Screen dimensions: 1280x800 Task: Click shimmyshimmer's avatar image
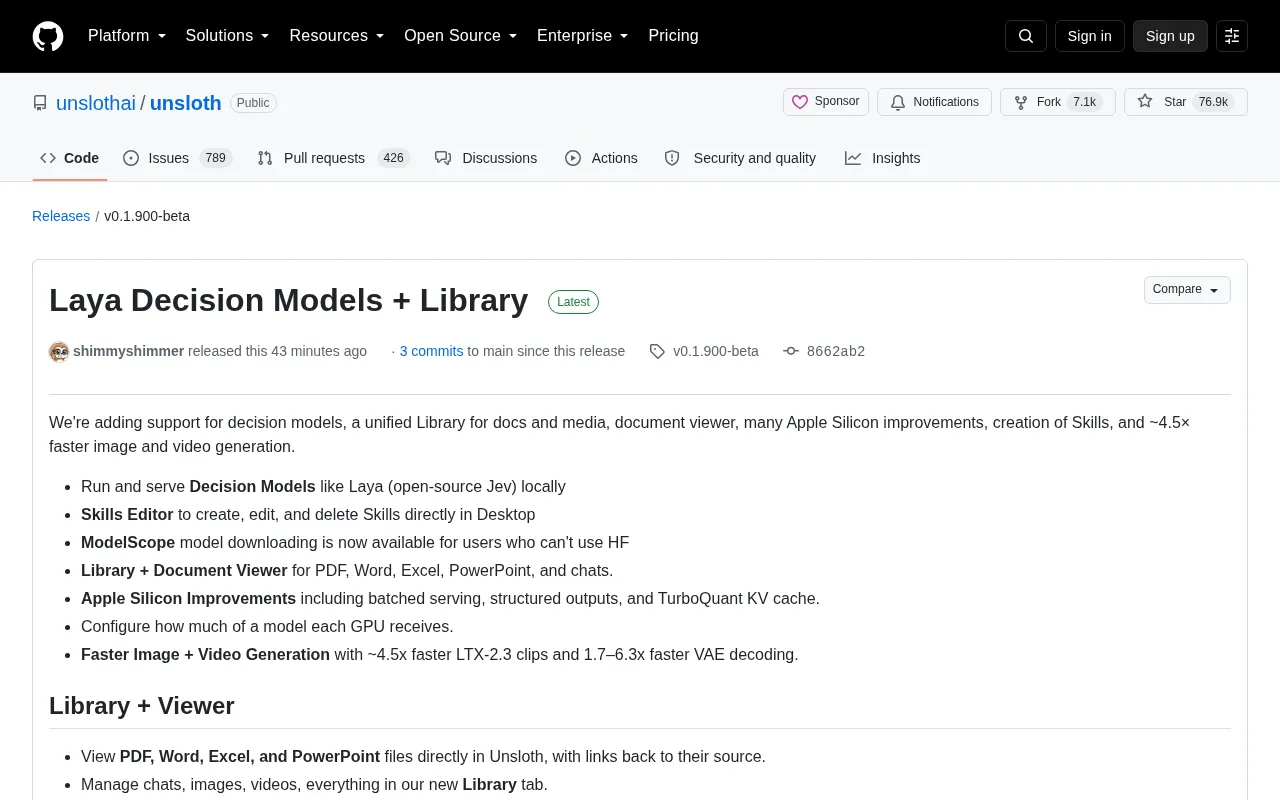(59, 351)
